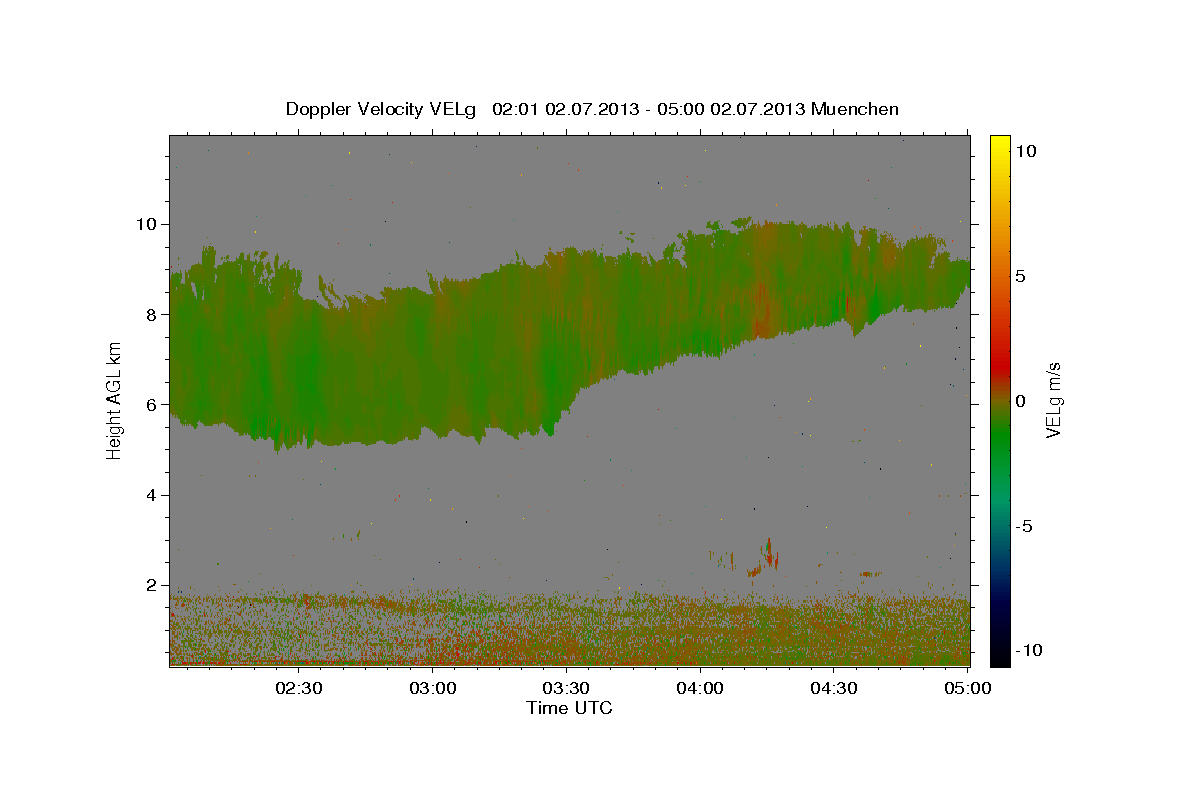The width and height of the screenshot is (1200, 800).
Task: Pick the yellow top of the velocity colorbar
Action: pyautogui.click(x=1000, y=145)
